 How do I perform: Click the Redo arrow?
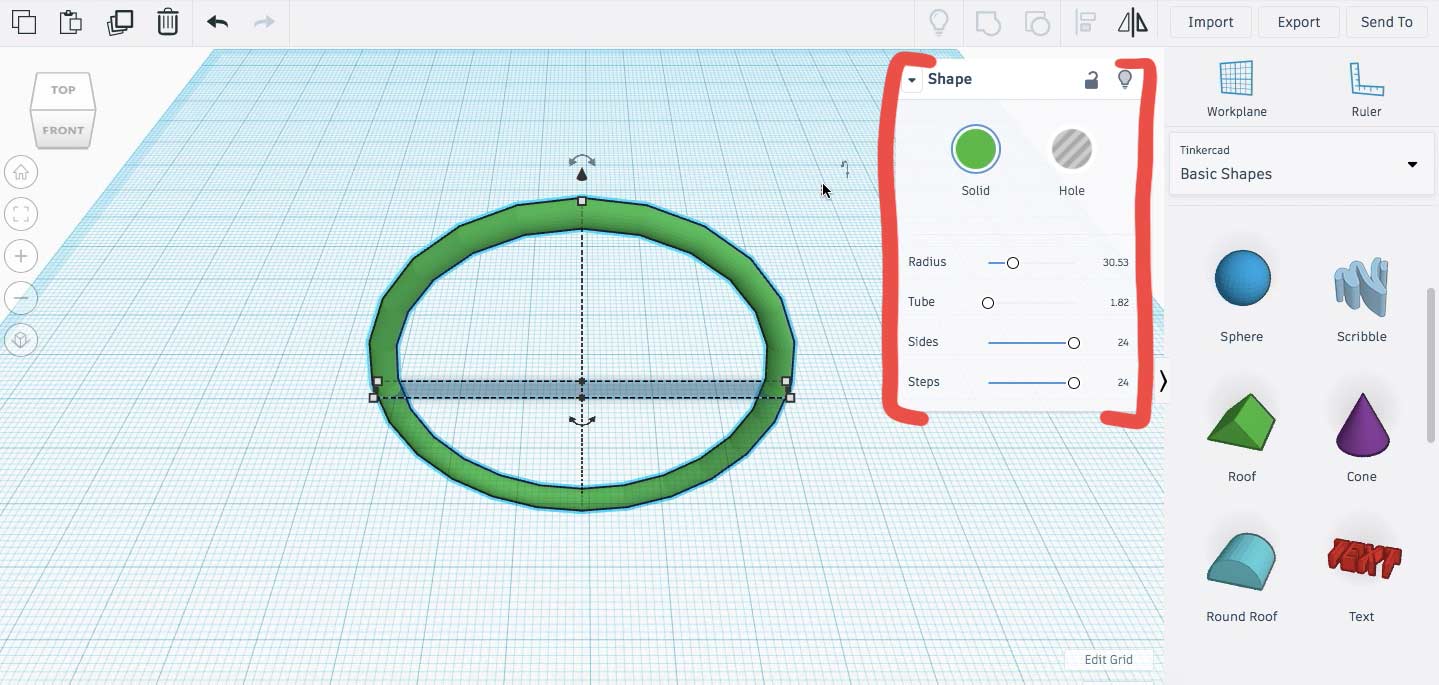point(264,22)
